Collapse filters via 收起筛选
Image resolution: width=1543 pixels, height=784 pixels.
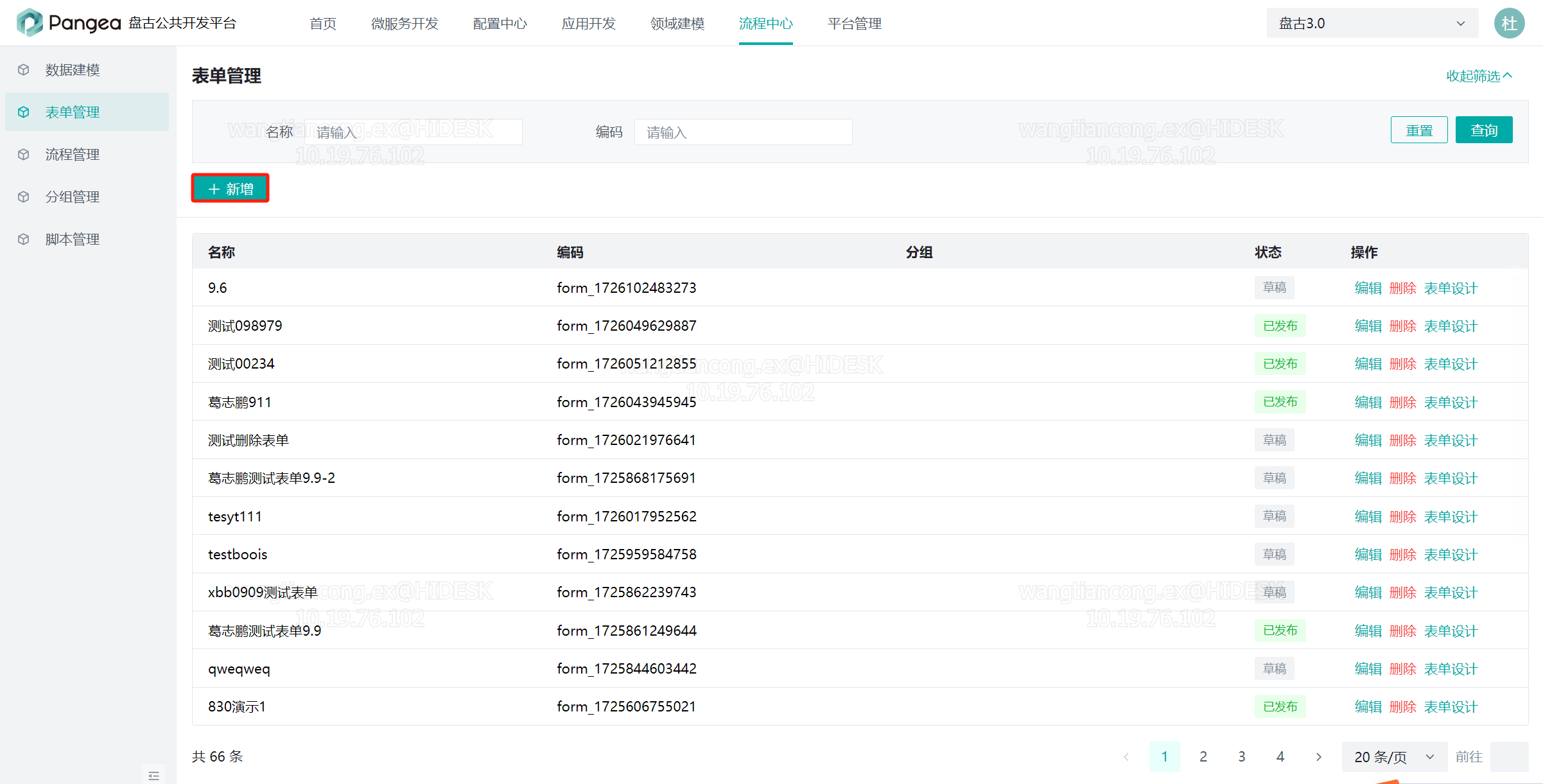(1479, 76)
